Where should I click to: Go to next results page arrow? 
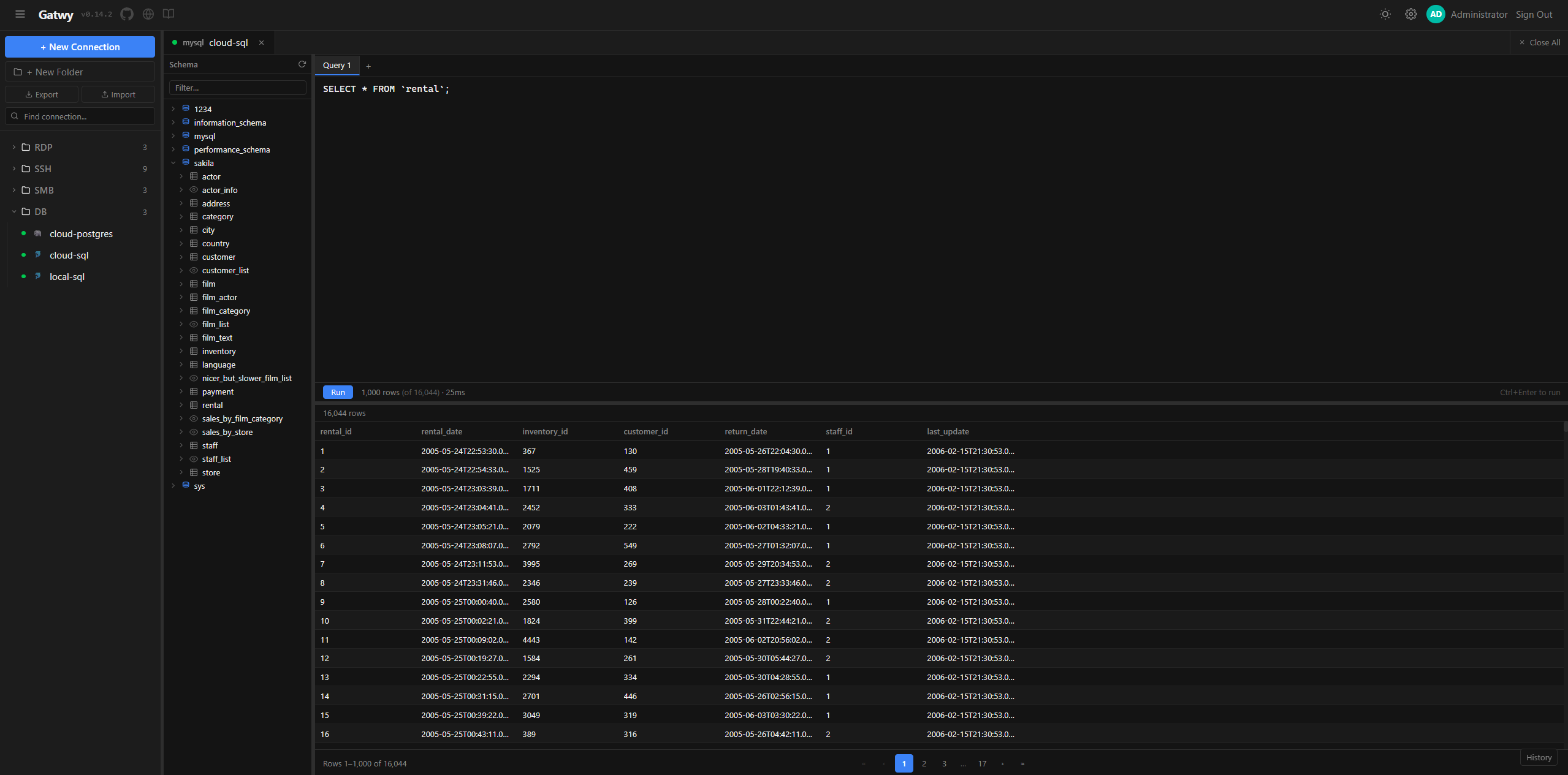[x=1002, y=763]
